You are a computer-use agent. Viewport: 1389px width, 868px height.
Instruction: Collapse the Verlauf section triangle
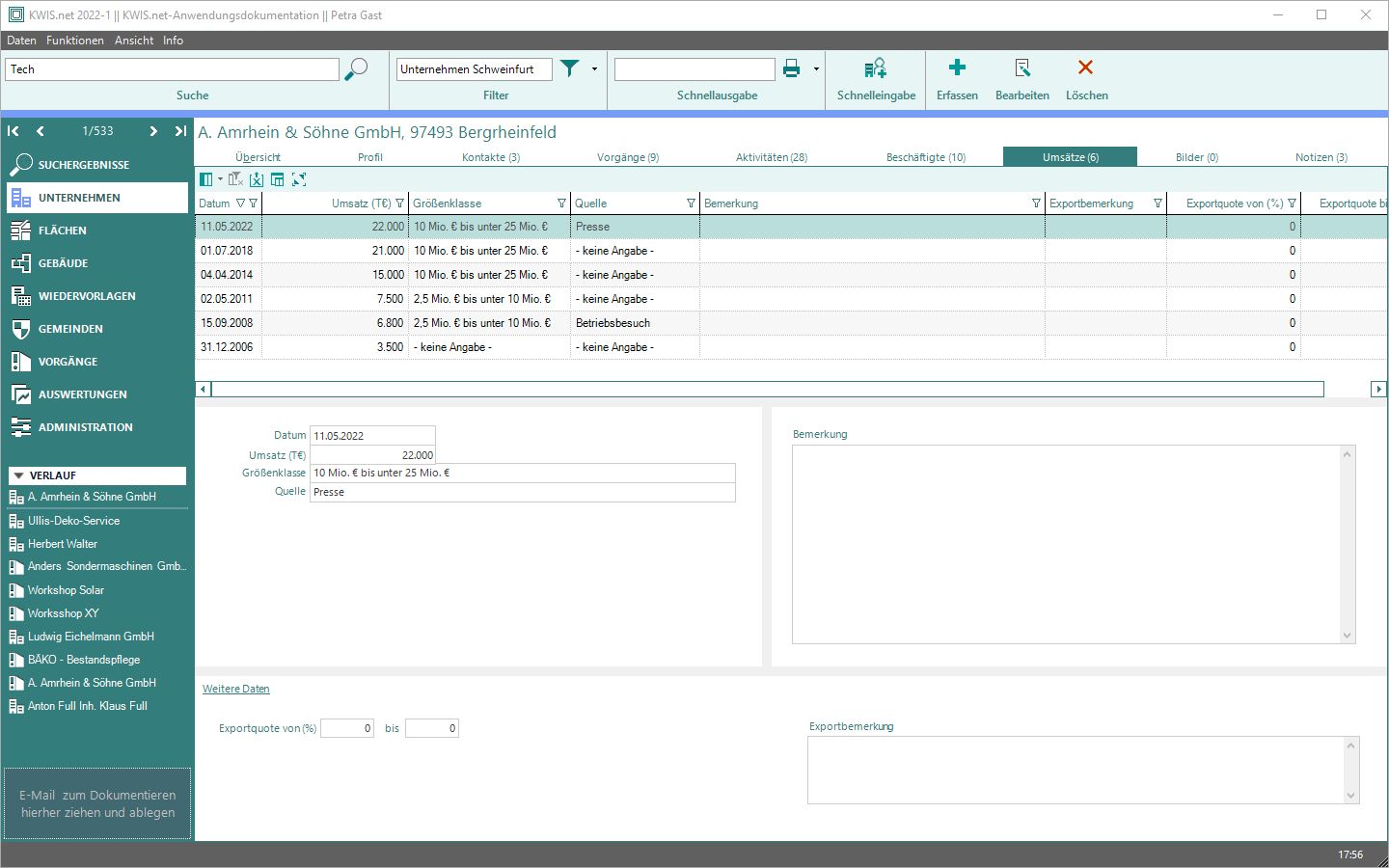pyautogui.click(x=18, y=475)
